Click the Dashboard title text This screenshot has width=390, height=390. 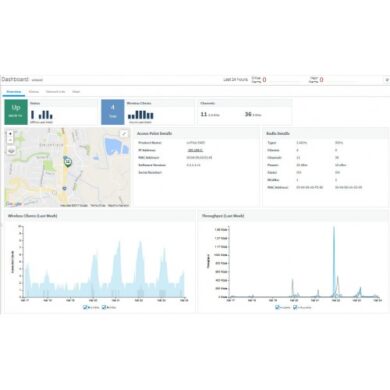15,80
